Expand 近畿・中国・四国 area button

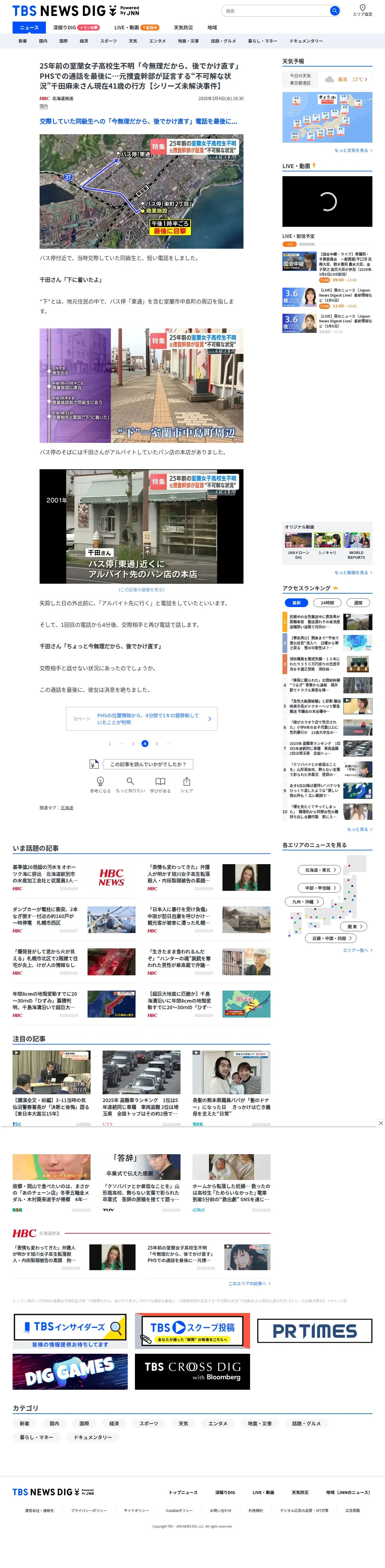coord(331,938)
